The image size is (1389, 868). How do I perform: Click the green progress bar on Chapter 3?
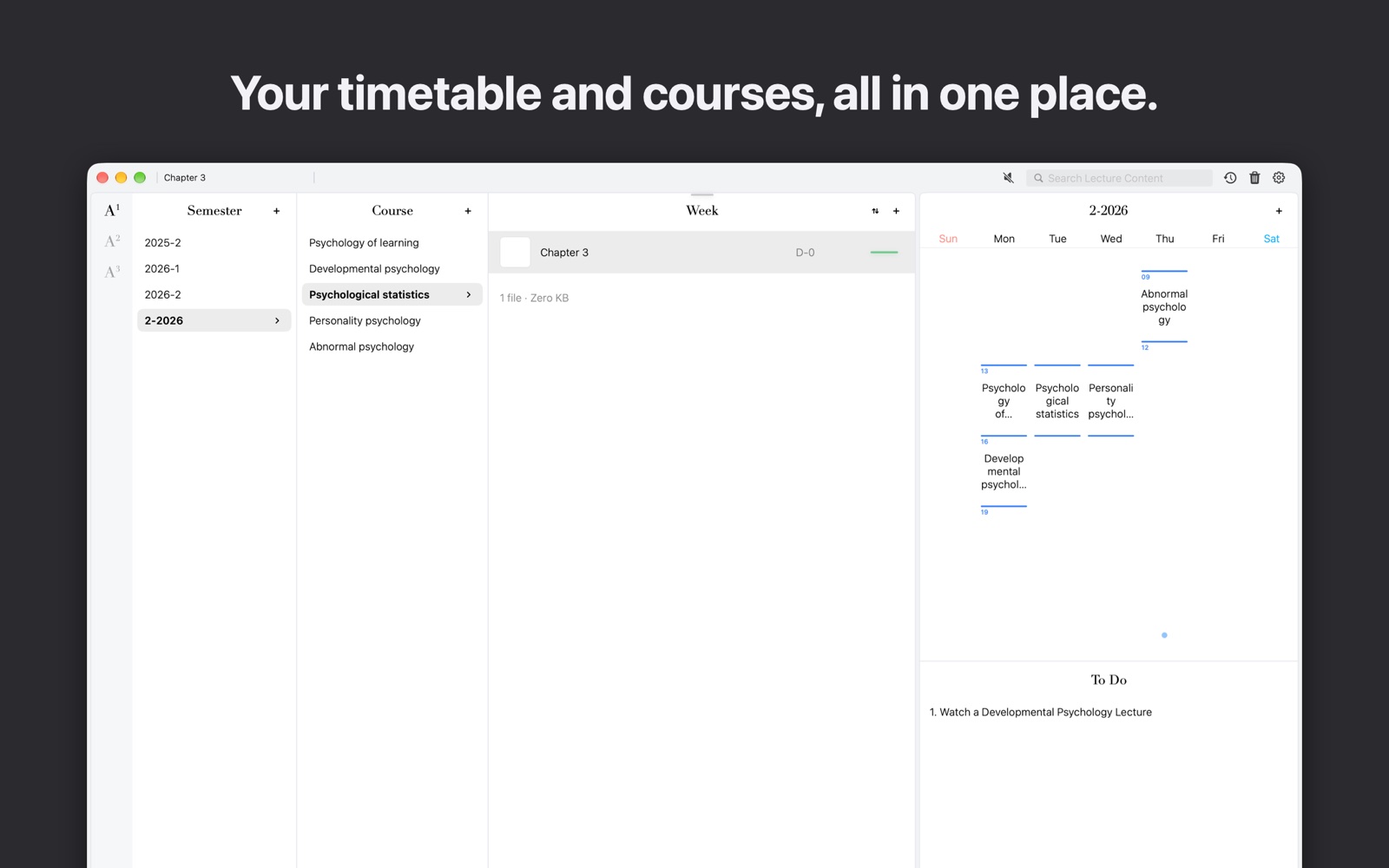(x=884, y=253)
